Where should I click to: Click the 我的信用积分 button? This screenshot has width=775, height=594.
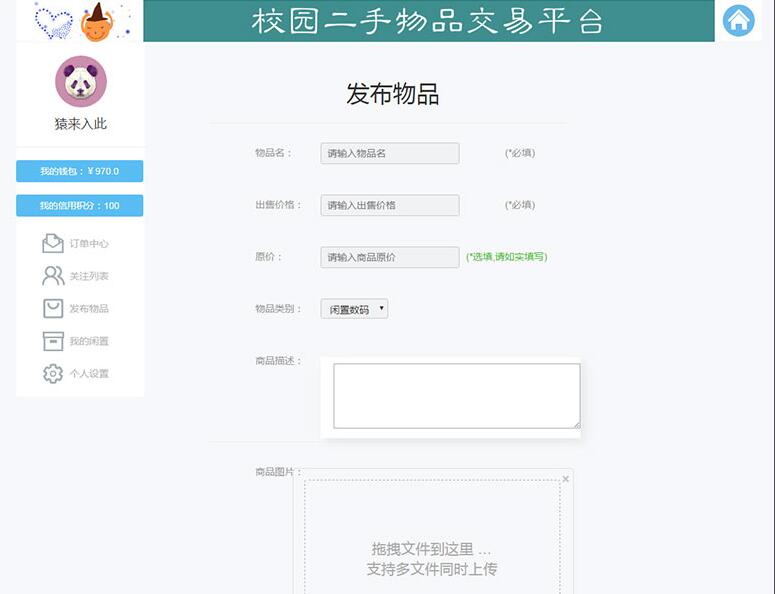[x=80, y=206]
